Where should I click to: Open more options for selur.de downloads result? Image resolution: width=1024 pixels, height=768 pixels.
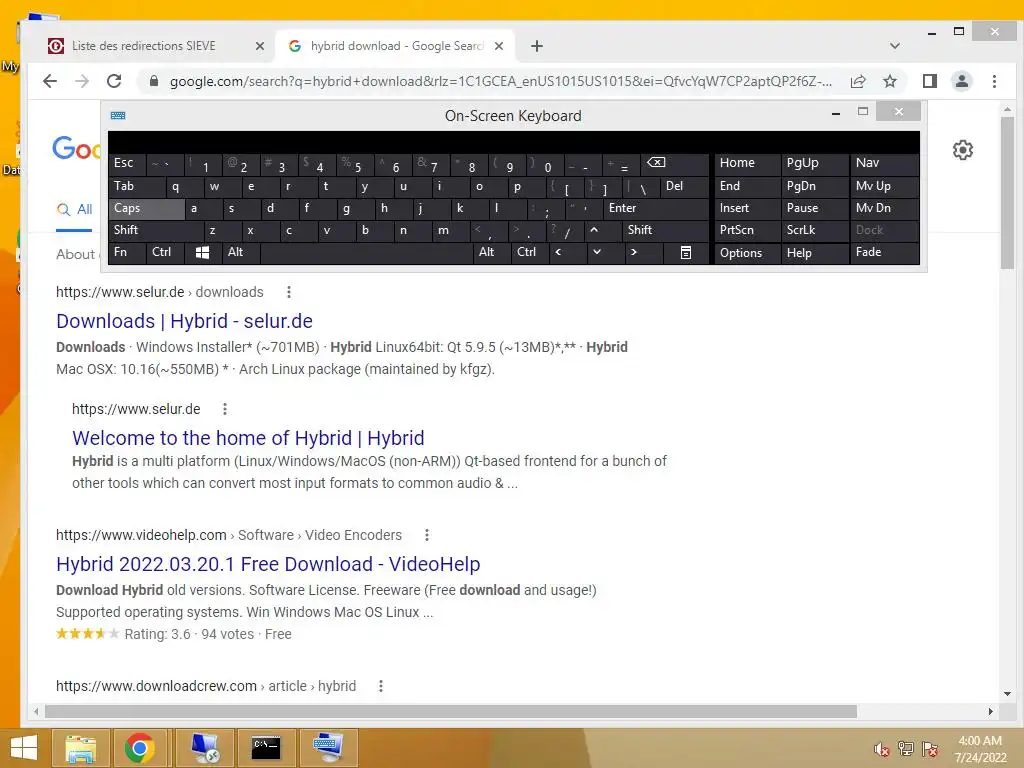(289, 292)
